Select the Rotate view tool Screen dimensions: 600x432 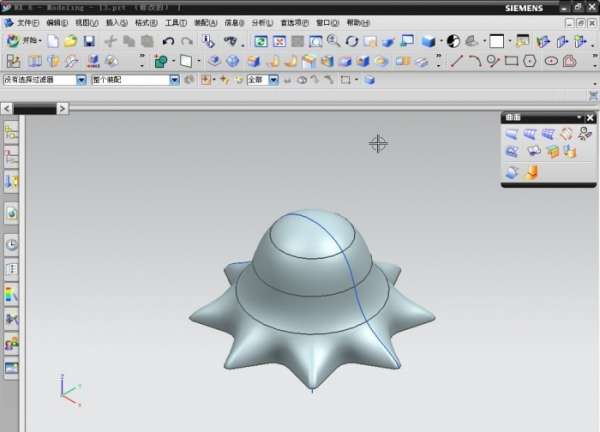pos(352,41)
